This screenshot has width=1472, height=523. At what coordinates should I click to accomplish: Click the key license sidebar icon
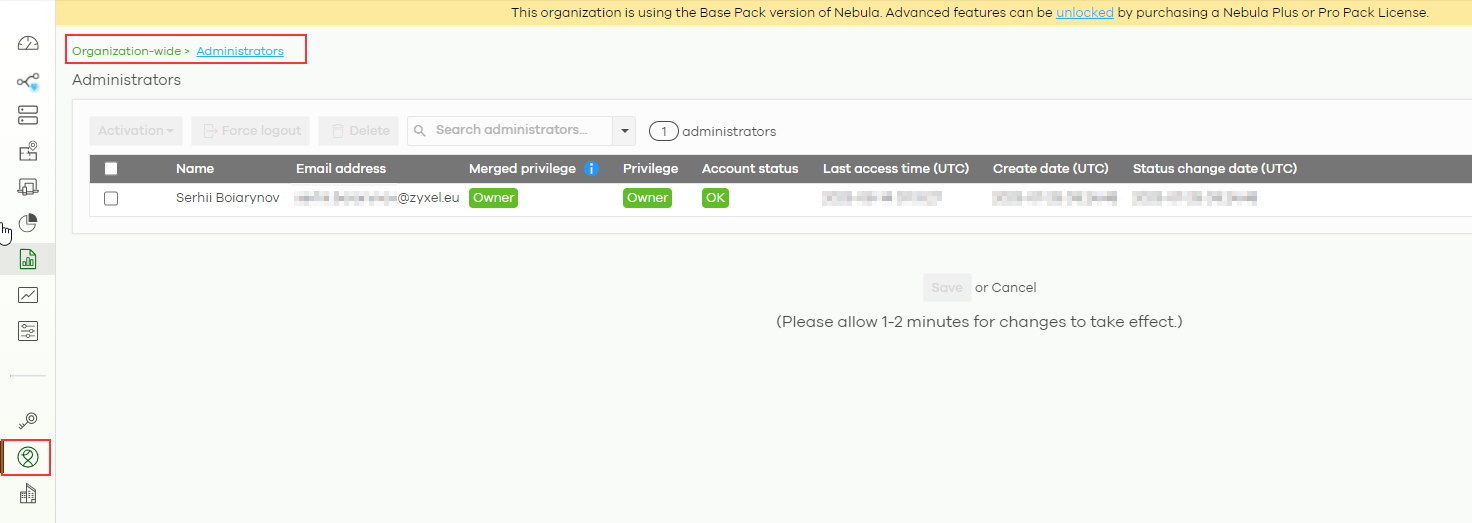coord(28,421)
